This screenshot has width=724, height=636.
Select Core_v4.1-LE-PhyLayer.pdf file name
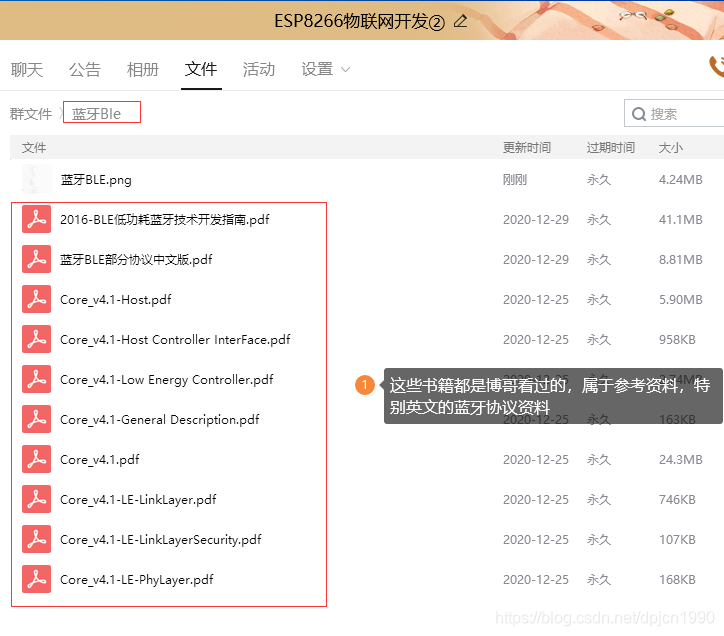point(137,580)
